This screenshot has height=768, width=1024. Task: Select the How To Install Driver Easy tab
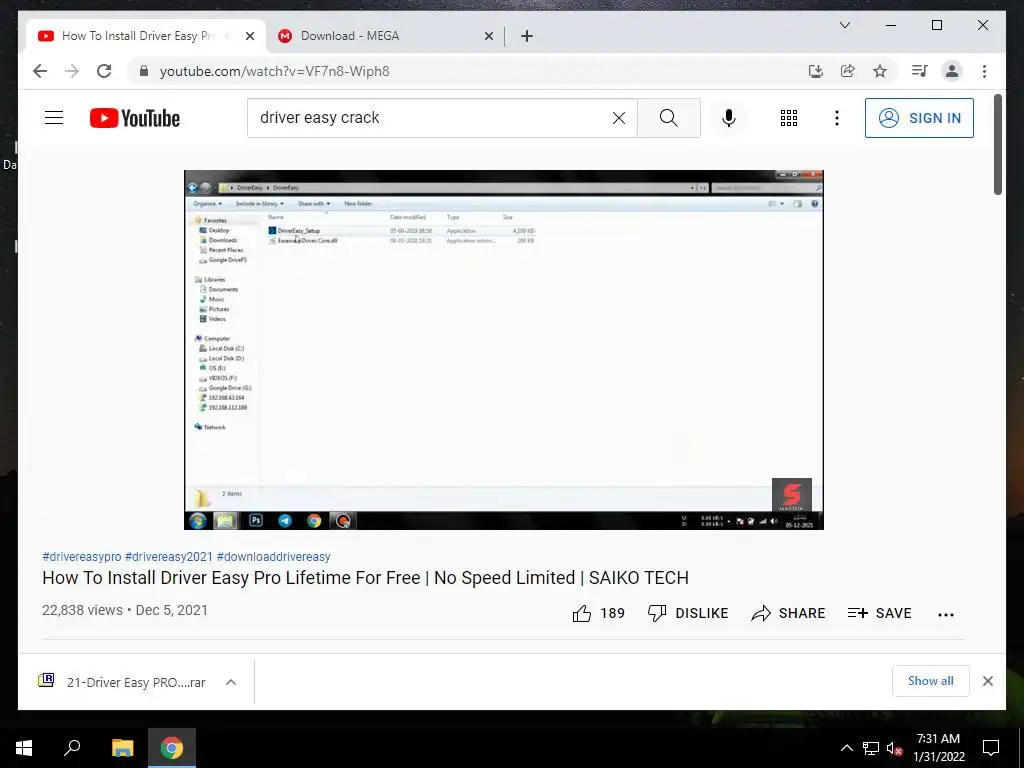click(137, 36)
